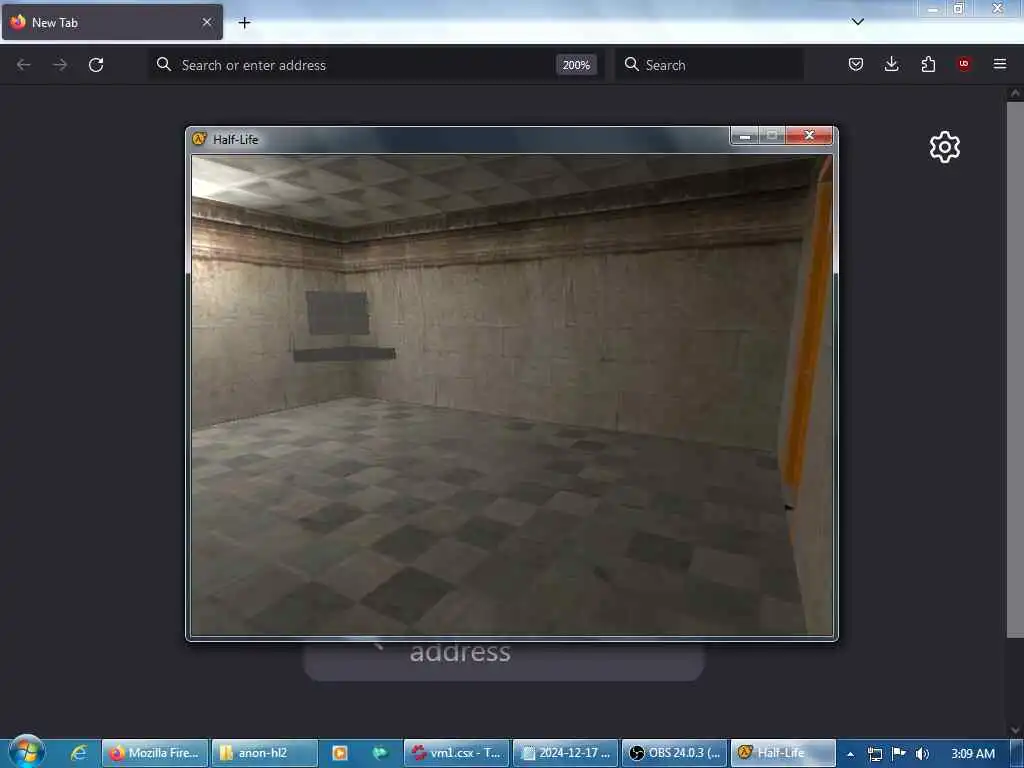
Task: Open new tab personalize gear settings
Action: [x=945, y=147]
